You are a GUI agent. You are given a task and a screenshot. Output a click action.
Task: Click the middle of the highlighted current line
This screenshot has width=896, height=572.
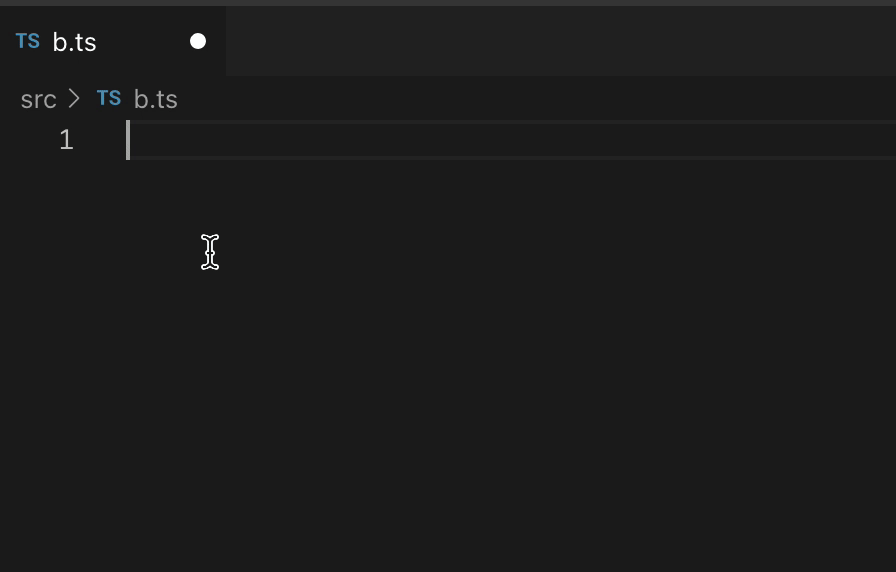[511, 140]
